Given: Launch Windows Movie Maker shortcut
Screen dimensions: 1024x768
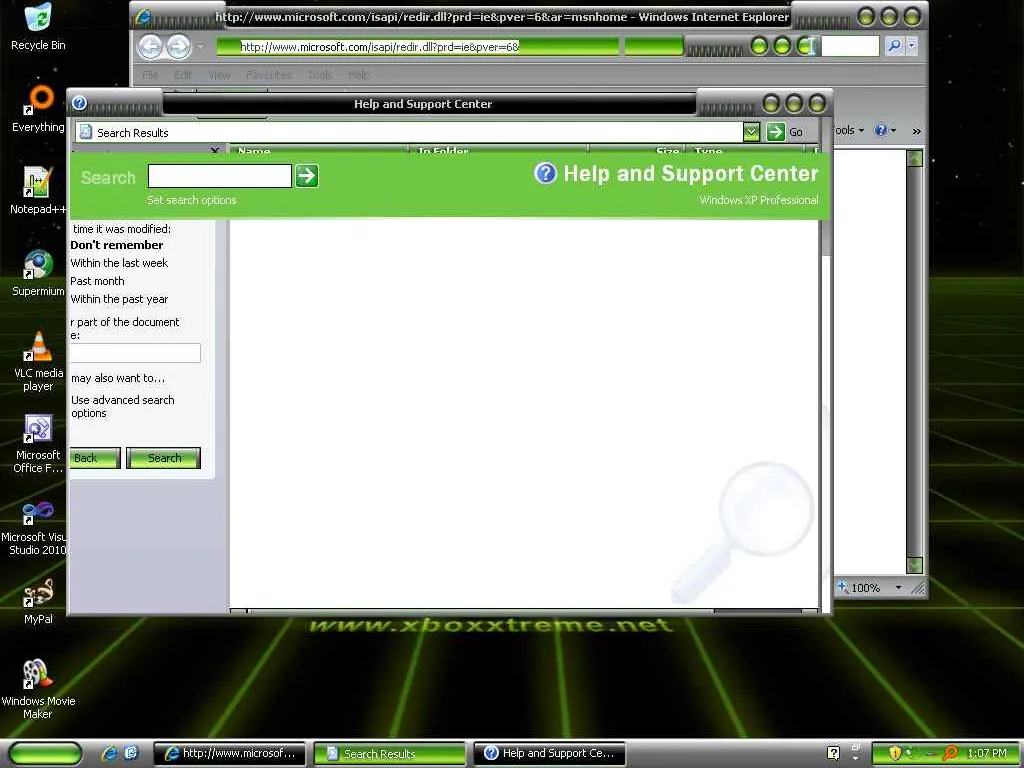Looking at the screenshot, I should pos(38,690).
